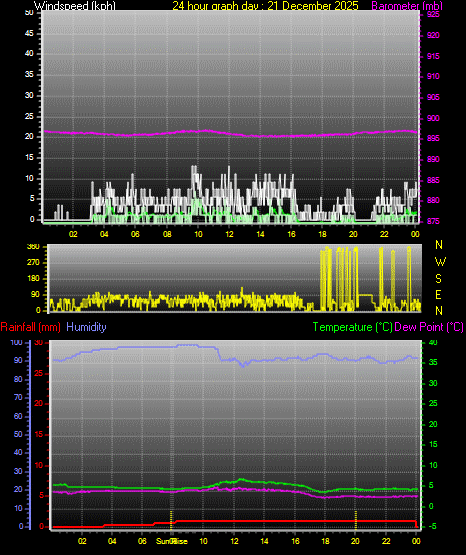Screen dimensions: 466x555
Task: Click the "875" barometer axis value
Action: pyautogui.click(x=433, y=221)
